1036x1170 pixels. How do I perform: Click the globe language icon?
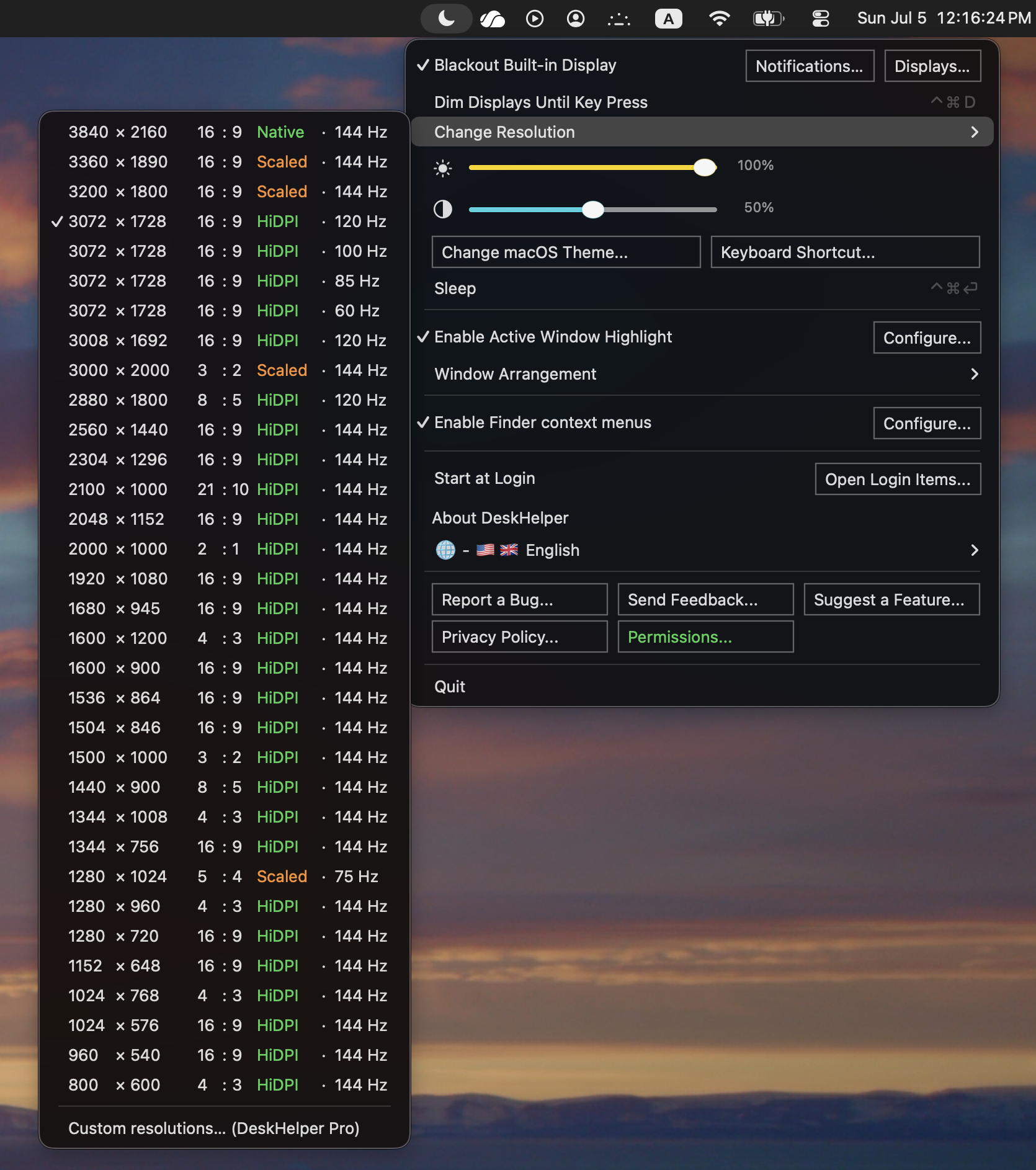coord(445,550)
